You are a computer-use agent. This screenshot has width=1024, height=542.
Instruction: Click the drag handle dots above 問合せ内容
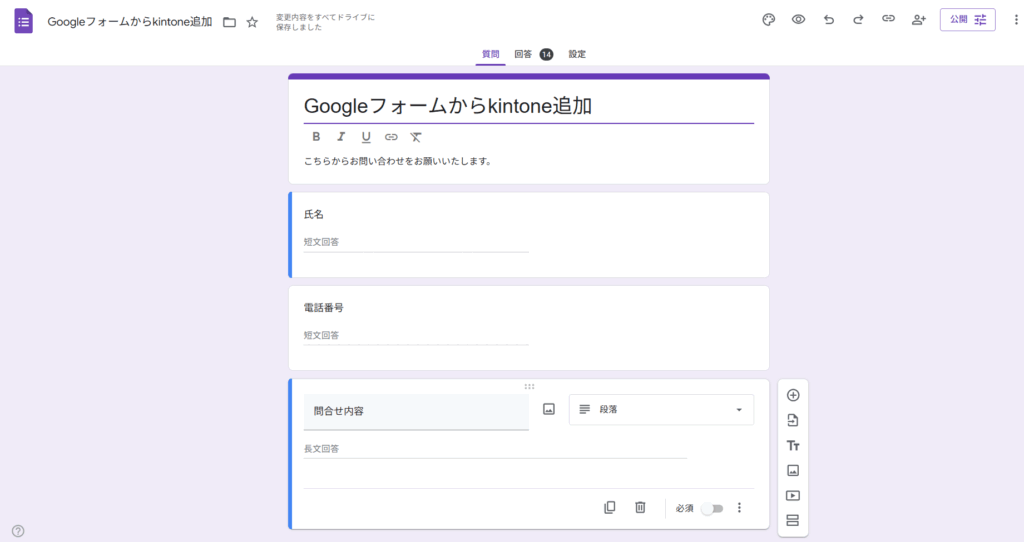click(x=529, y=387)
